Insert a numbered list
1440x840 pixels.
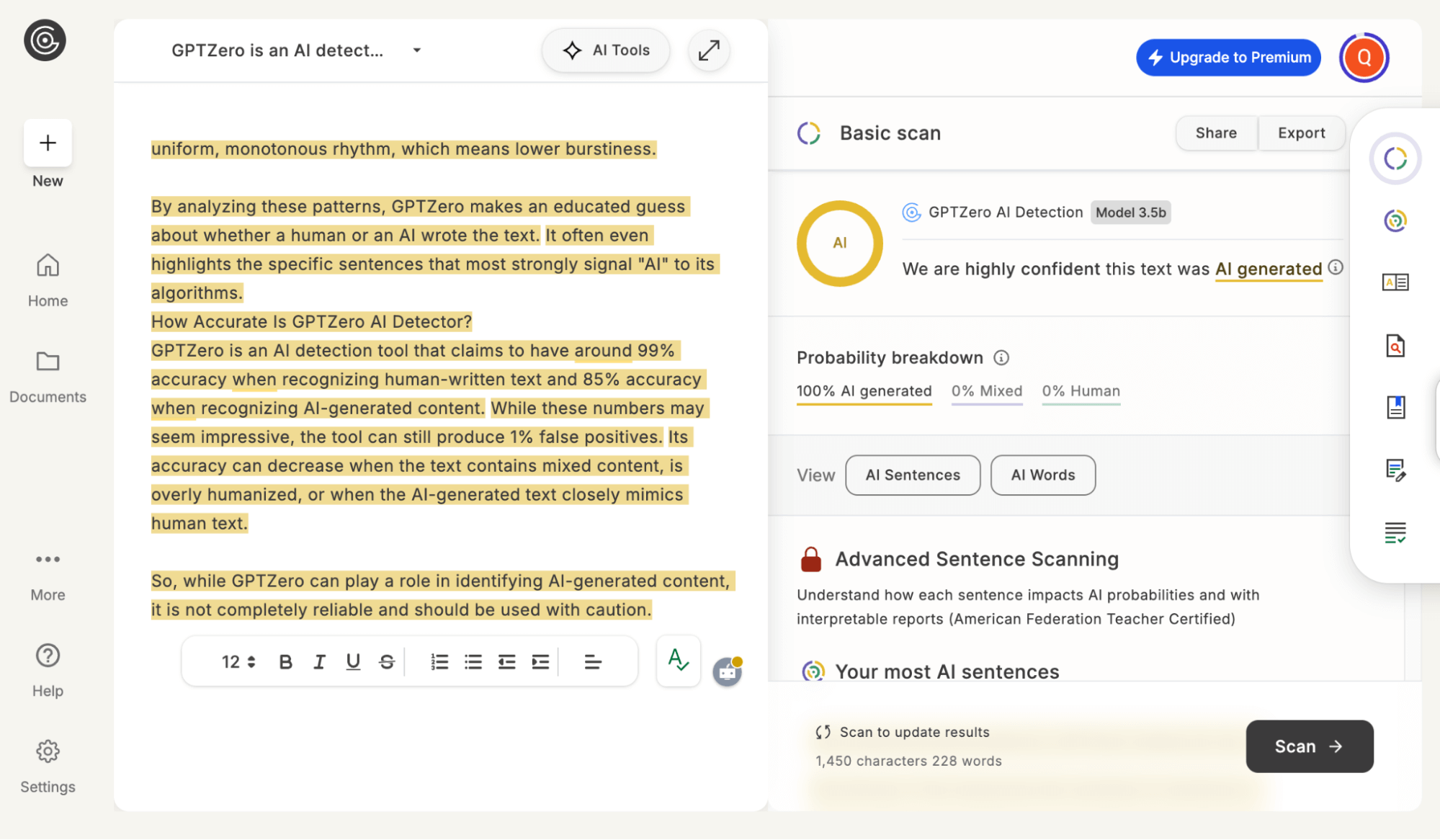click(x=439, y=662)
